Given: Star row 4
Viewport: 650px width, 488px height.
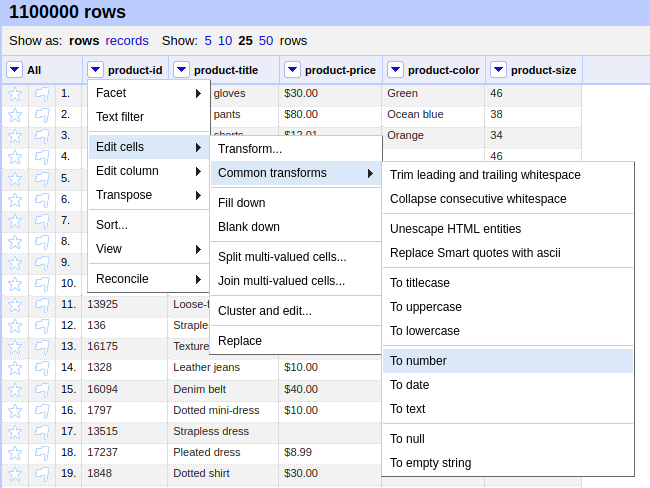Looking at the screenshot, I should coord(15,158).
